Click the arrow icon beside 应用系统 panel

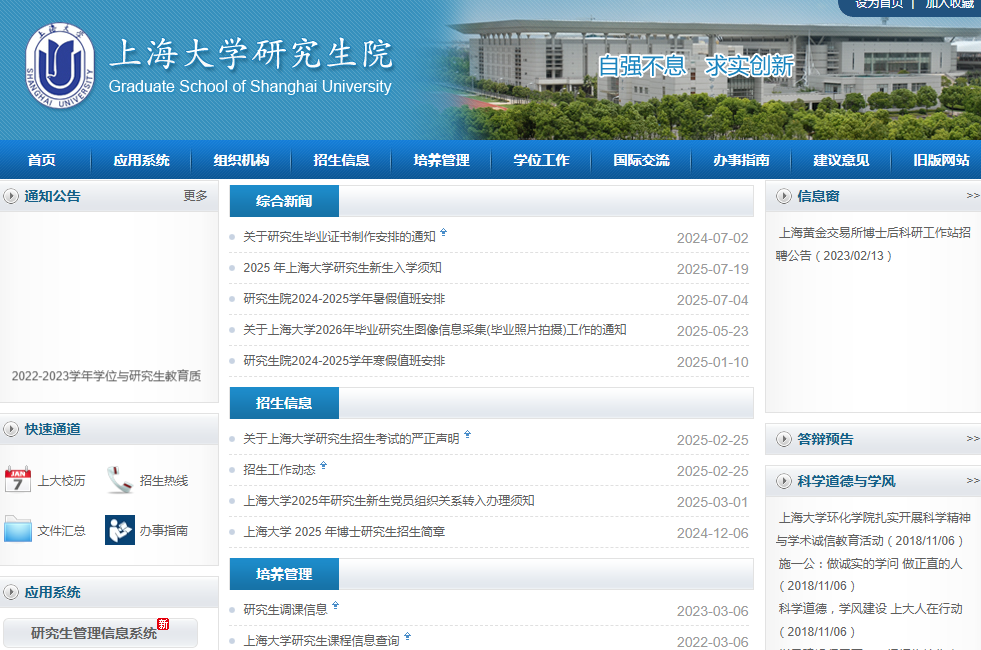(12, 592)
